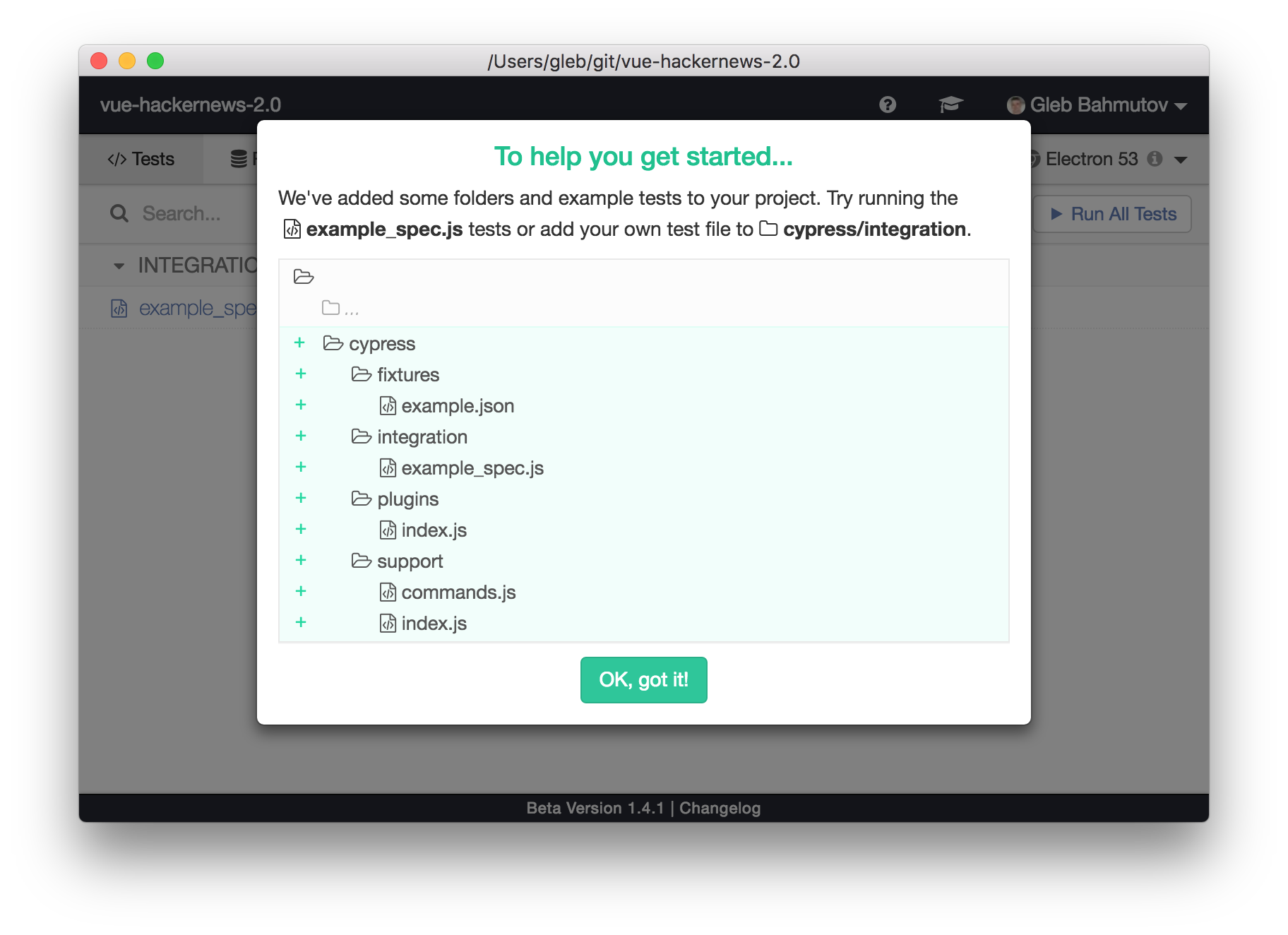Click the plugins folder icon
Image resolution: width=1288 pixels, height=935 pixels.
tap(362, 499)
